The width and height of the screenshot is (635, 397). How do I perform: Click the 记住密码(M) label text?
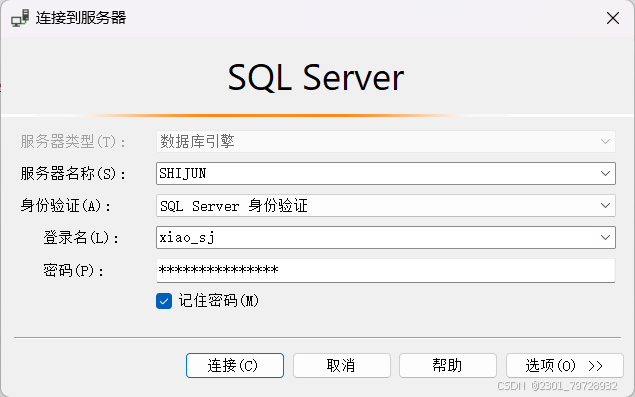tap(219, 301)
